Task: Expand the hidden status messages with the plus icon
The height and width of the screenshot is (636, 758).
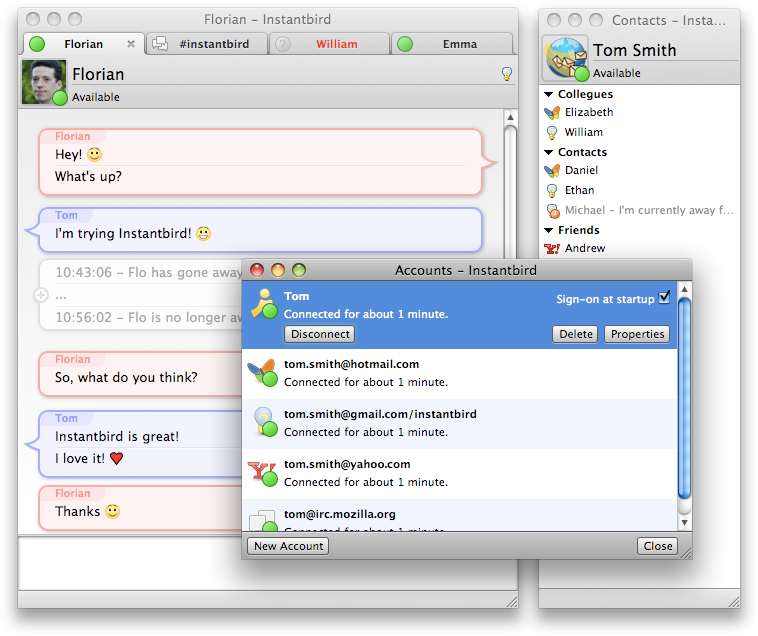Action: [41, 294]
